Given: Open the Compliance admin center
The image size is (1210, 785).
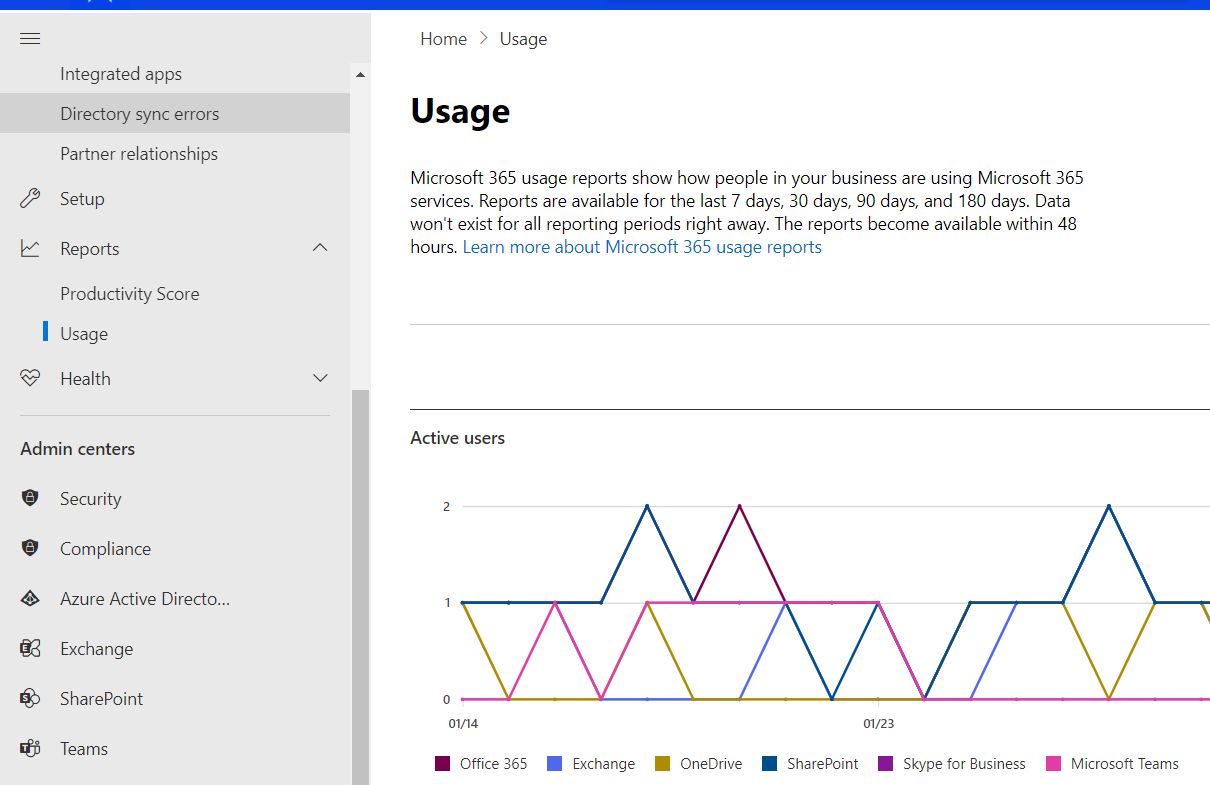Looking at the screenshot, I should (x=105, y=549).
